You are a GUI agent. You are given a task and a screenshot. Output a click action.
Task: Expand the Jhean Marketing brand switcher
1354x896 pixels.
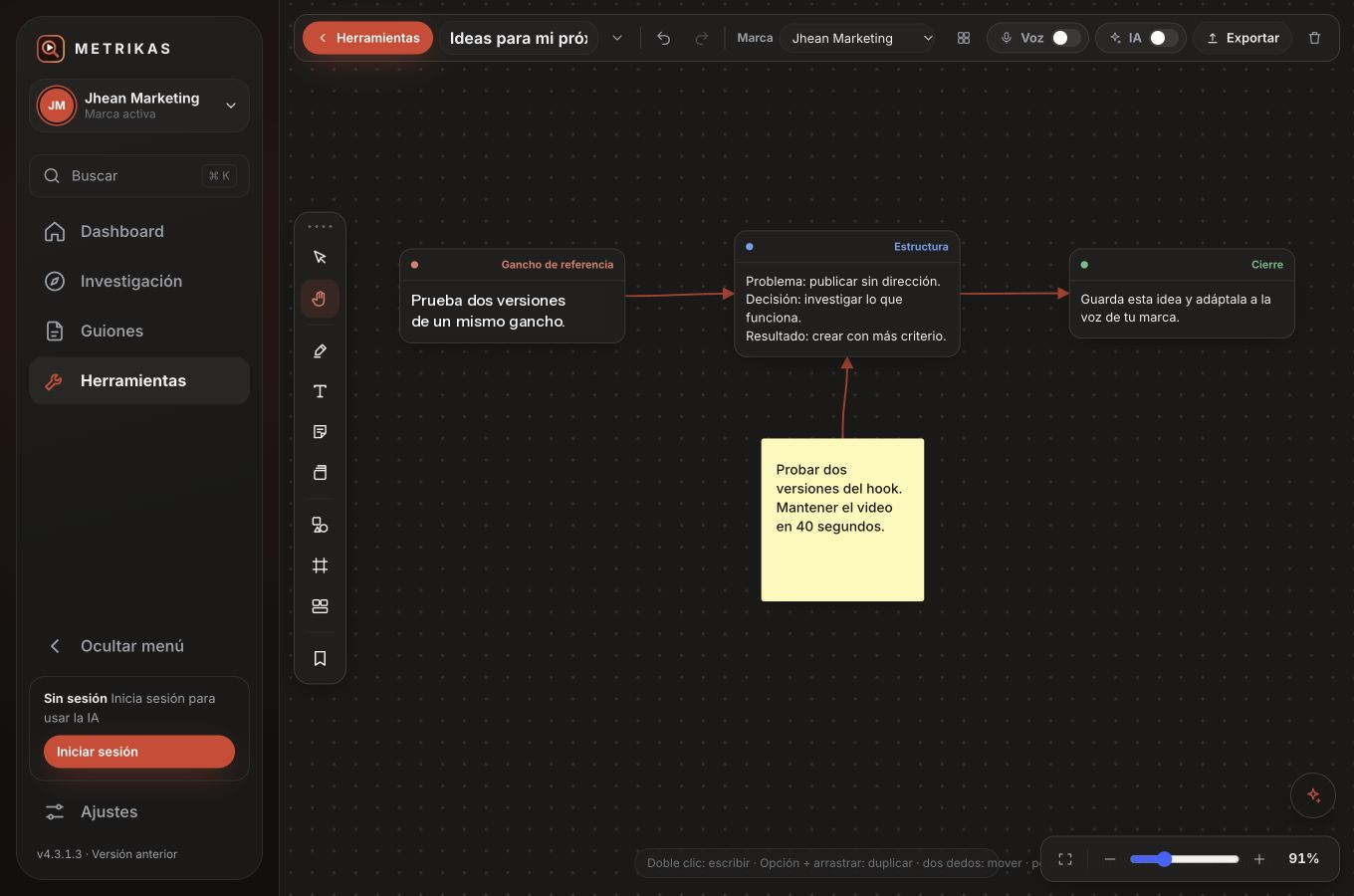pyautogui.click(x=139, y=106)
